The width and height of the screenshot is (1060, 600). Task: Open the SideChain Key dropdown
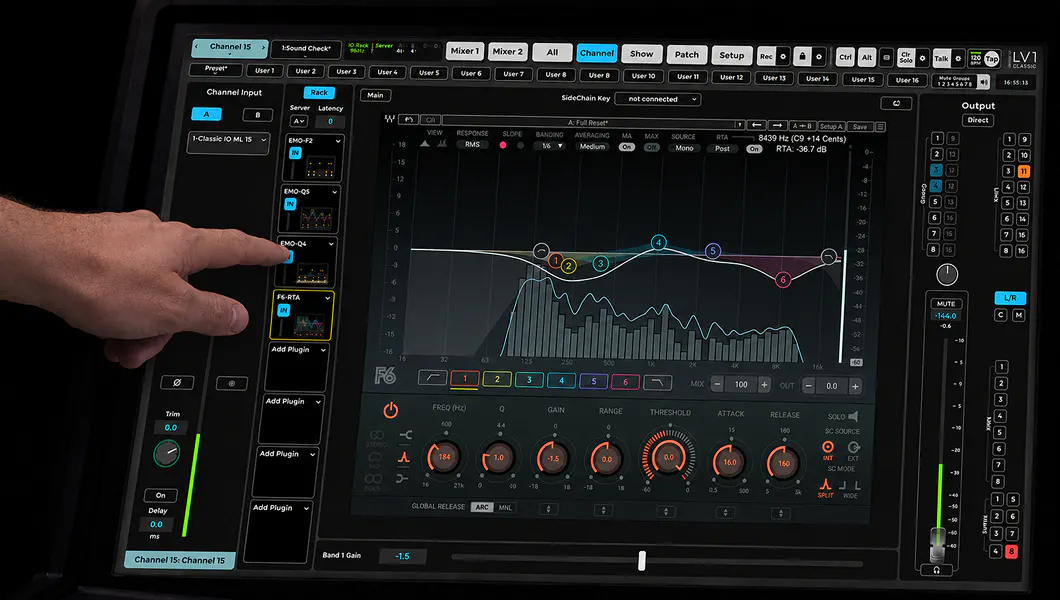coord(660,99)
